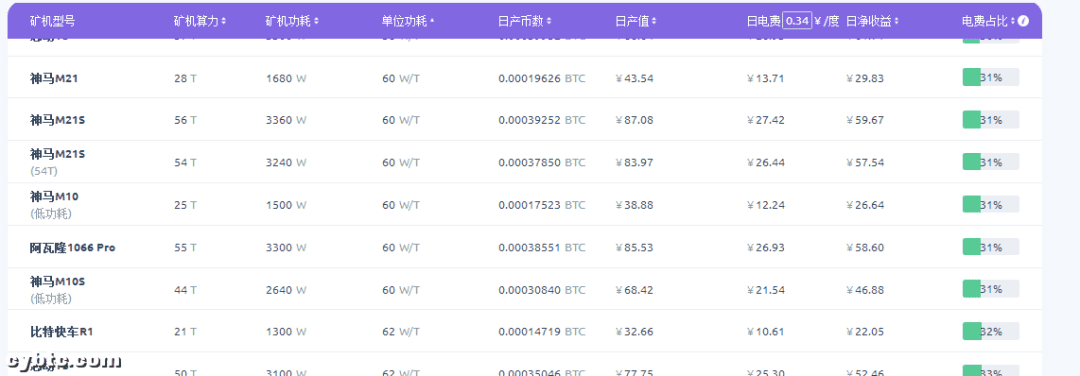Select the ¥58.60 net profit cell
Image resolution: width=1080 pixels, height=376 pixels.
pos(865,247)
